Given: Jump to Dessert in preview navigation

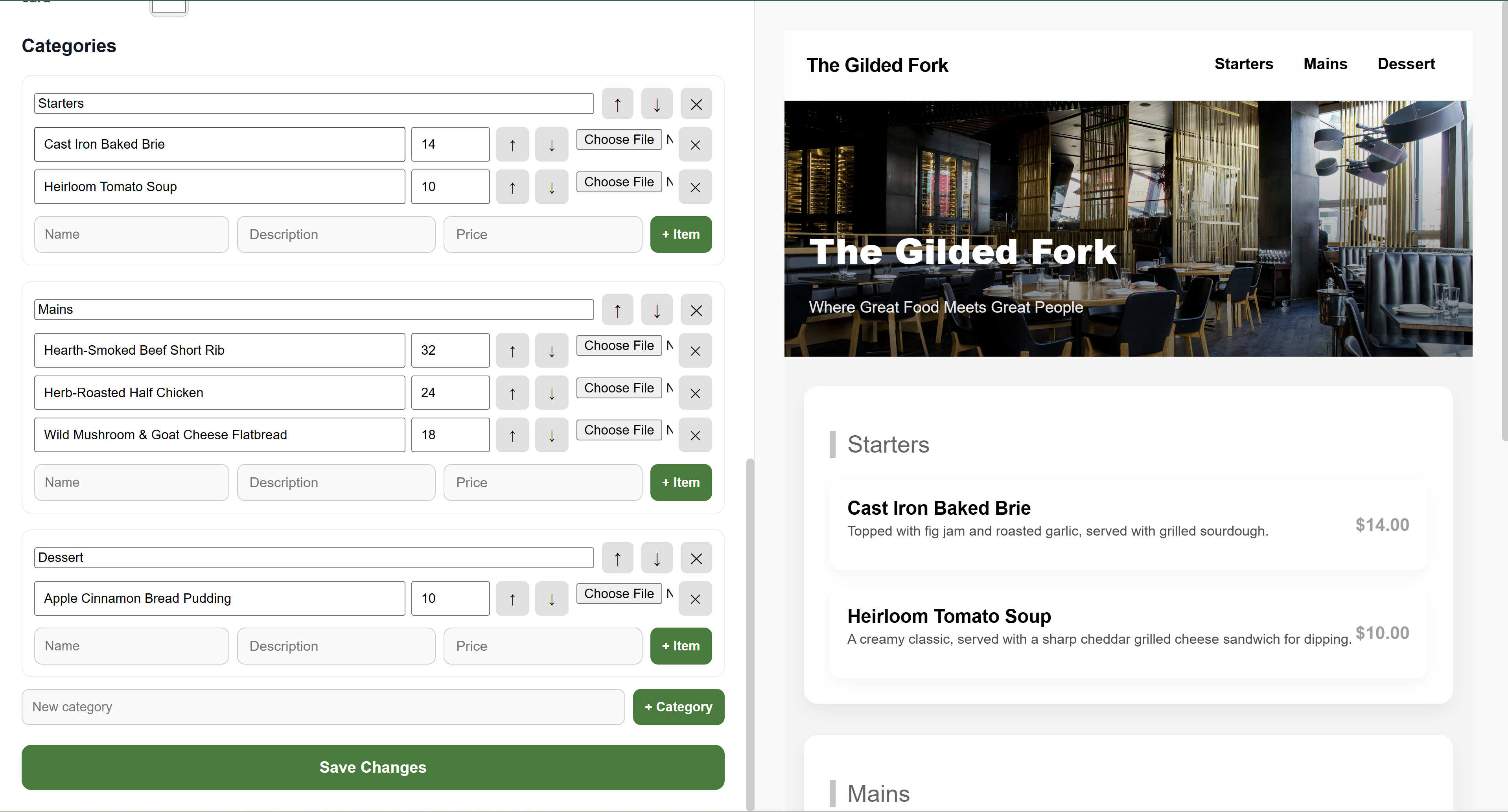Looking at the screenshot, I should point(1405,64).
